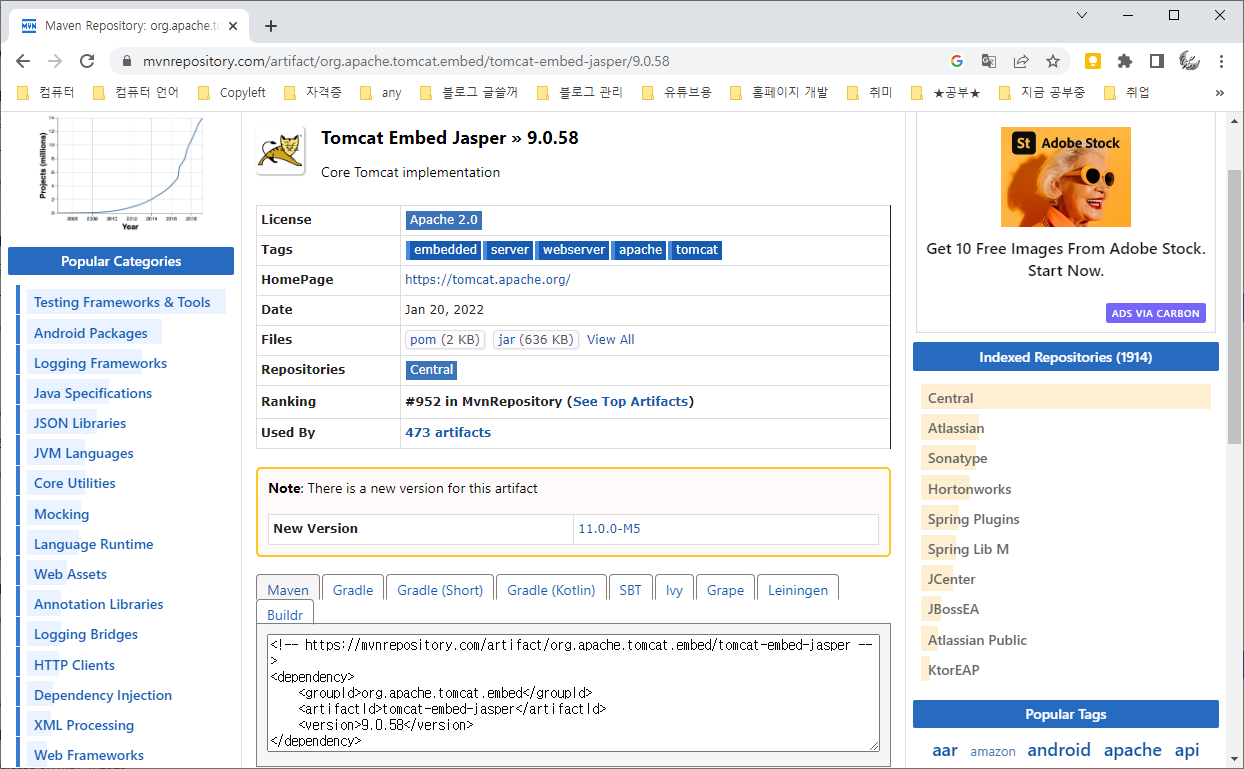This screenshot has height=769, width=1244.
Task: Open the Extensions puzzle-piece icon
Action: click(1125, 61)
